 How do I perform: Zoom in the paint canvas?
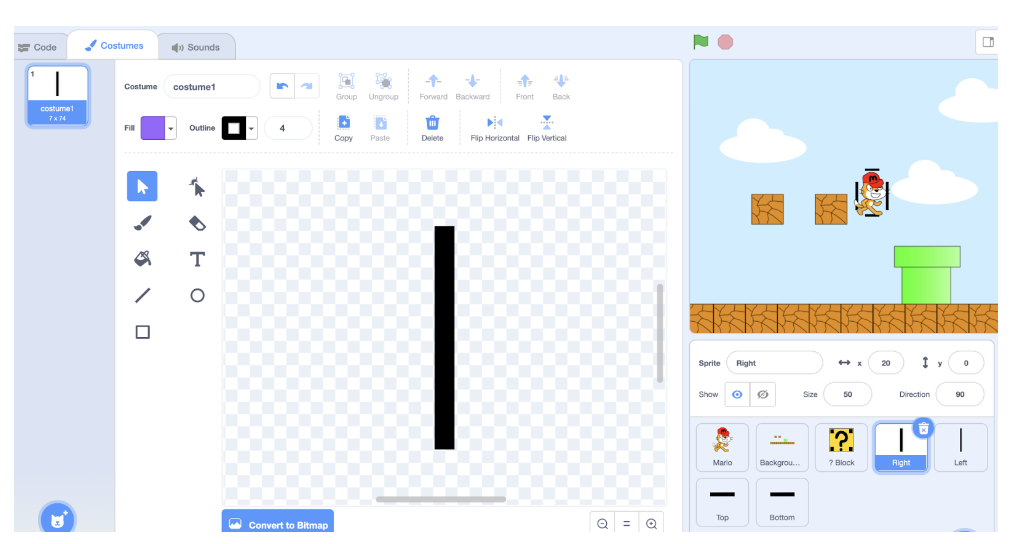click(x=651, y=523)
